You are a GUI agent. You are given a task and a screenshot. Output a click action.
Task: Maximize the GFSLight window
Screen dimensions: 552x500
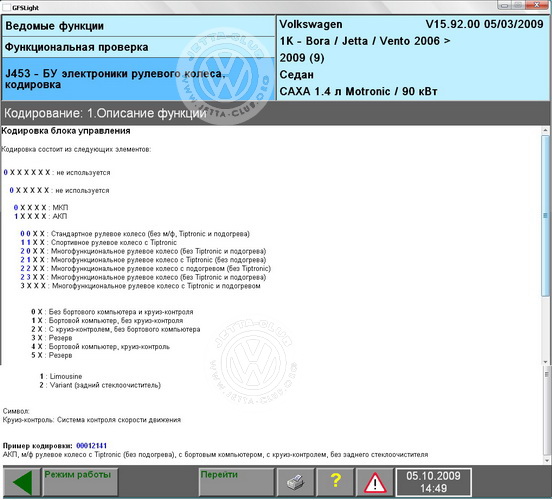pyautogui.click(x=518, y=5)
